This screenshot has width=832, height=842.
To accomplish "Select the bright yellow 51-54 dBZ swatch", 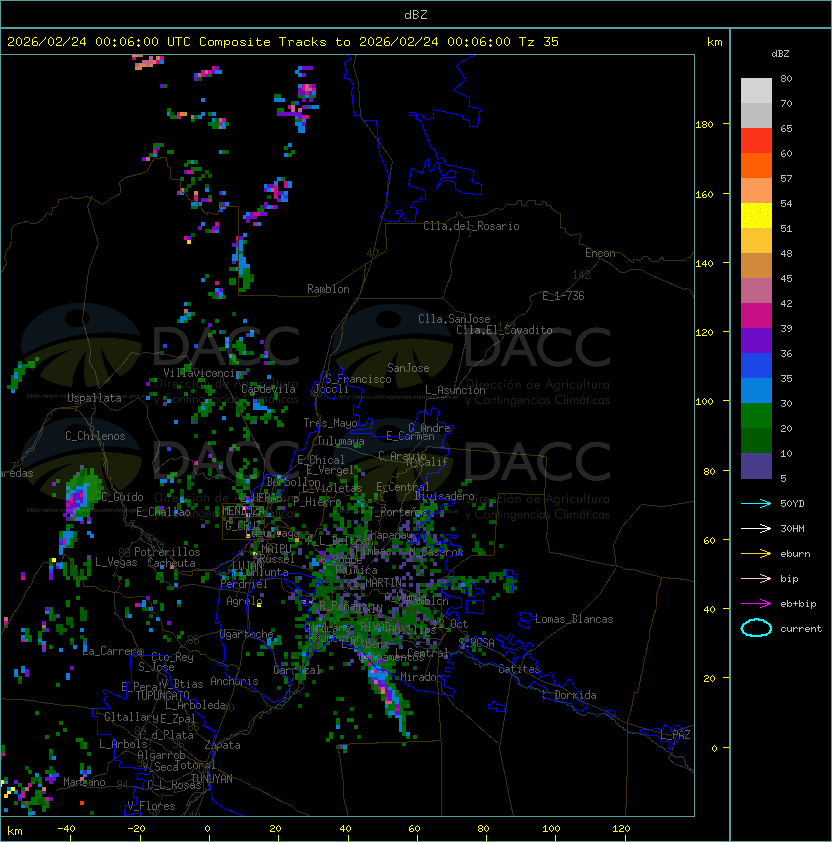I will [756, 216].
